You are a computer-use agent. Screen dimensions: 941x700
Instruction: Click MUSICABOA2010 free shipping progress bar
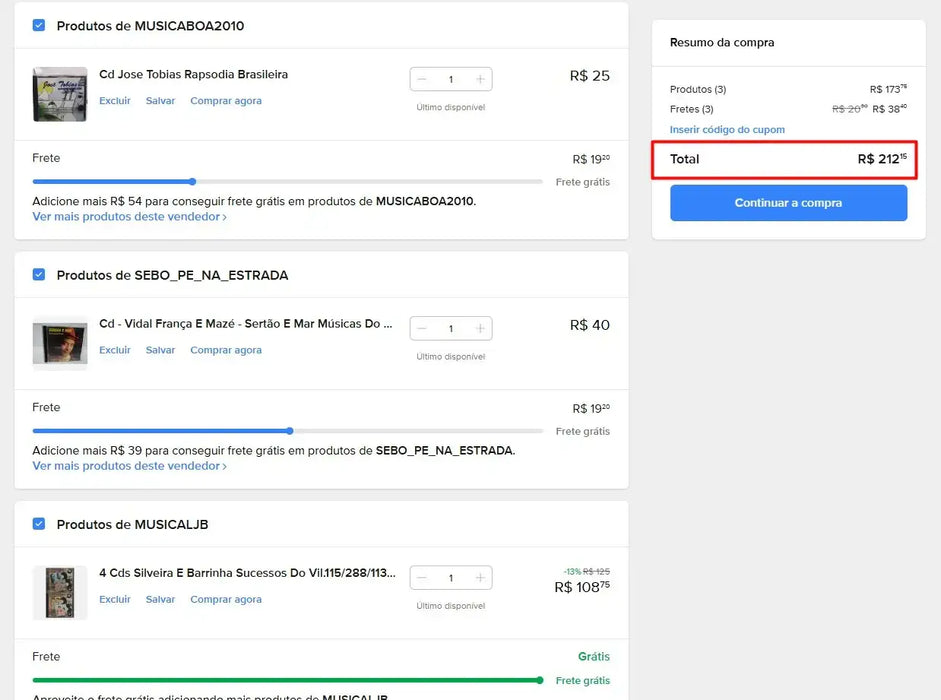pos(288,182)
